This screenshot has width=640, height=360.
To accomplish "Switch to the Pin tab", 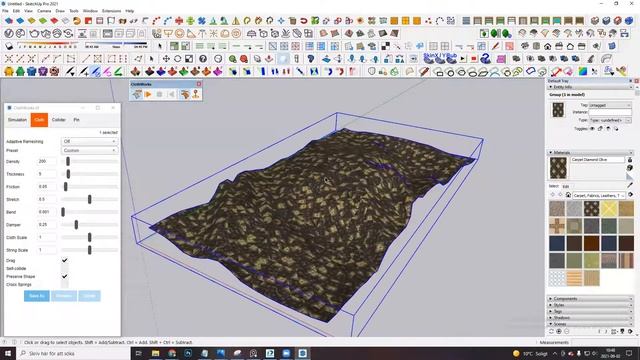I will 76,120.
